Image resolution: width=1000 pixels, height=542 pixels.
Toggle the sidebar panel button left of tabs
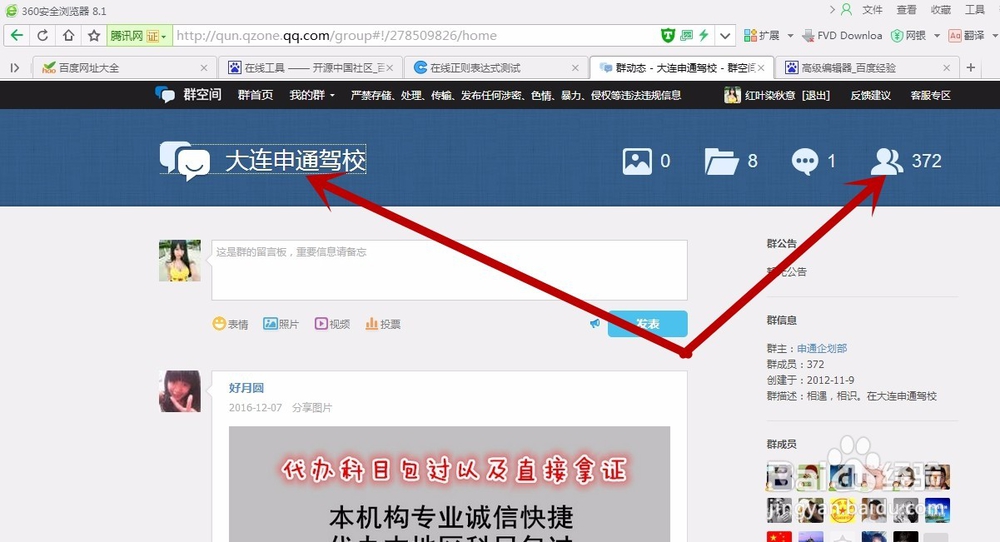pos(15,68)
